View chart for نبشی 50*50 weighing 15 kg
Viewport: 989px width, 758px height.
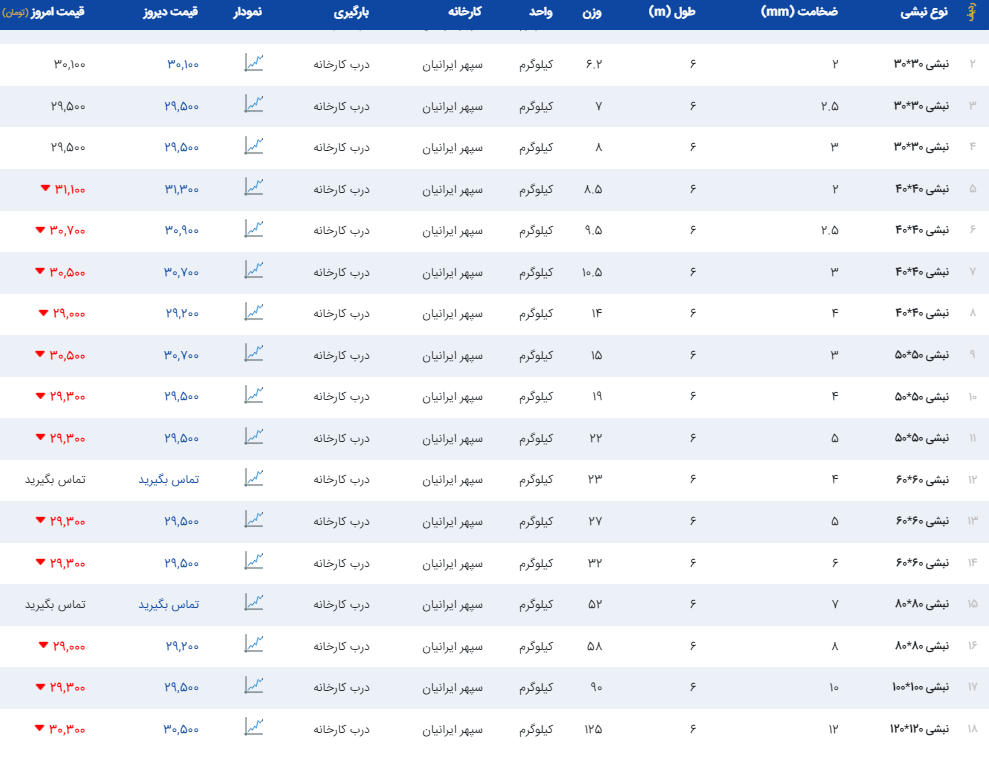(x=254, y=354)
